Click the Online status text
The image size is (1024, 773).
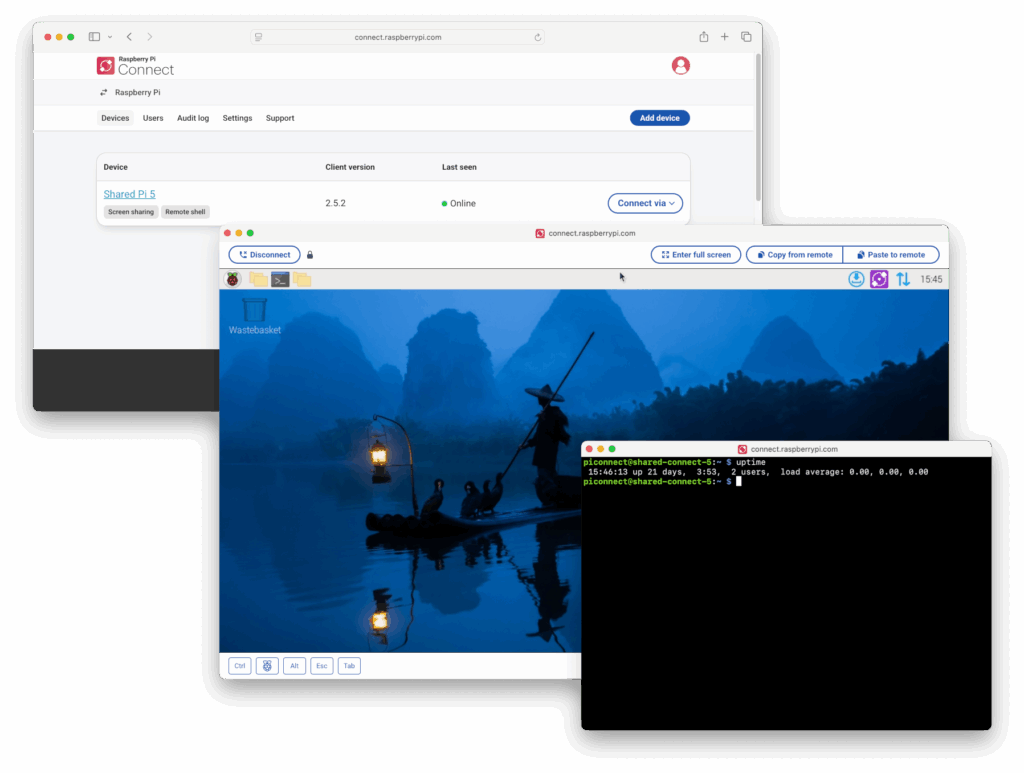[462, 204]
